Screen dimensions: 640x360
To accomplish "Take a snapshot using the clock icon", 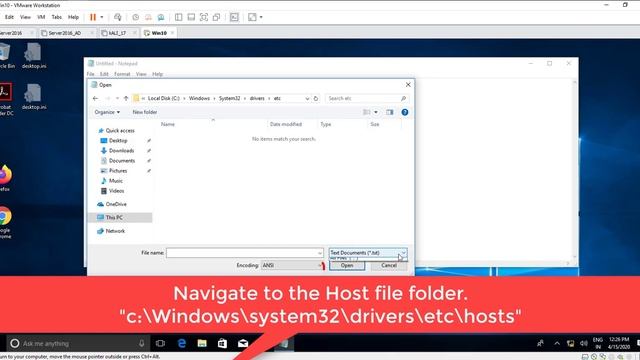I will (136, 17).
